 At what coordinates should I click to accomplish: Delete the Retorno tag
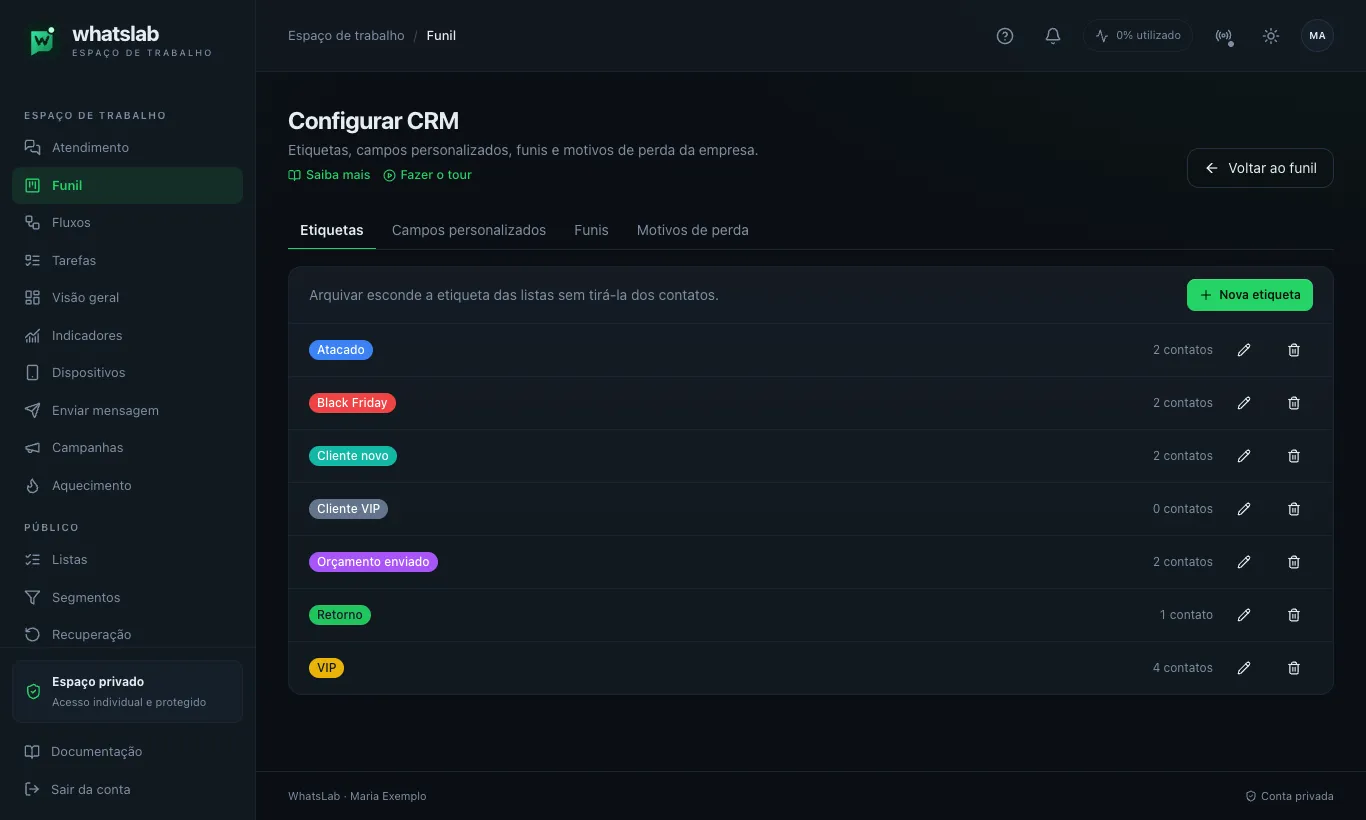[1294, 615]
